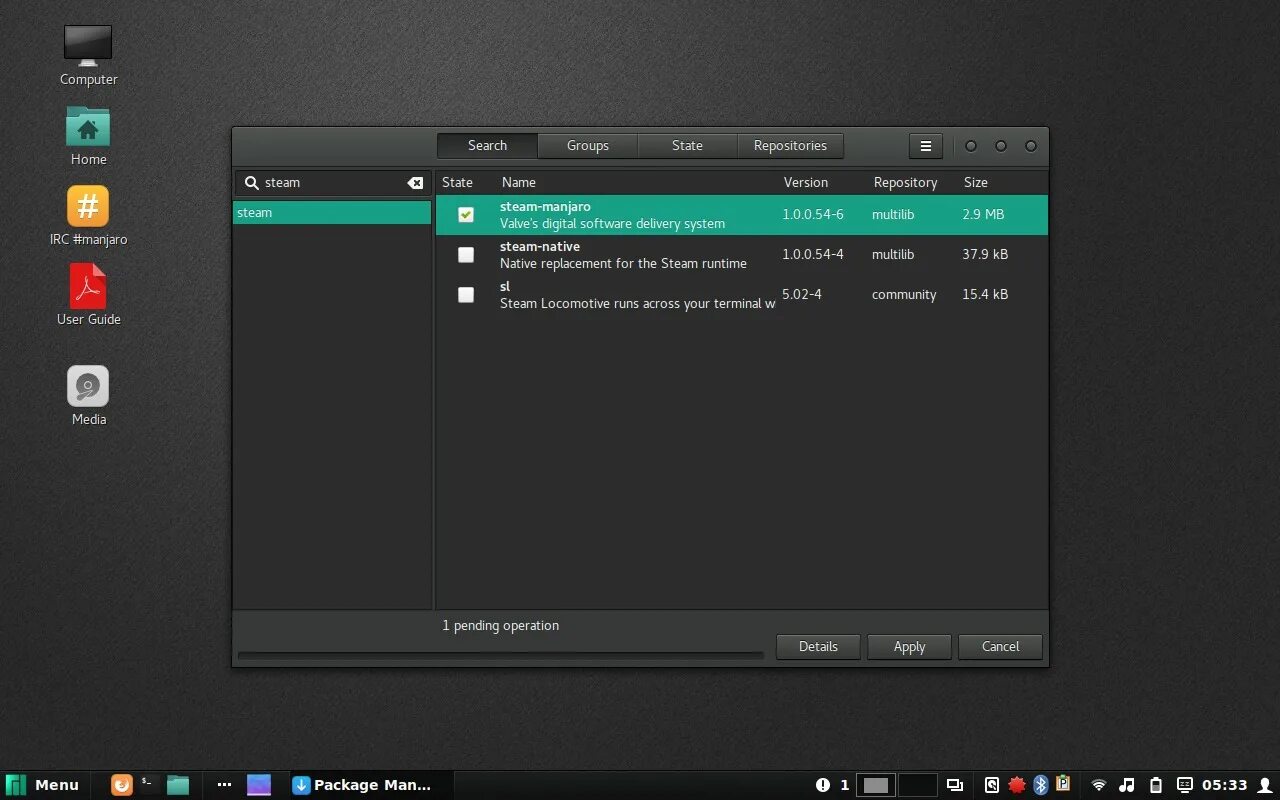The height and width of the screenshot is (800, 1280).
Task: Select the steam-native package name
Action: pyautogui.click(x=540, y=247)
